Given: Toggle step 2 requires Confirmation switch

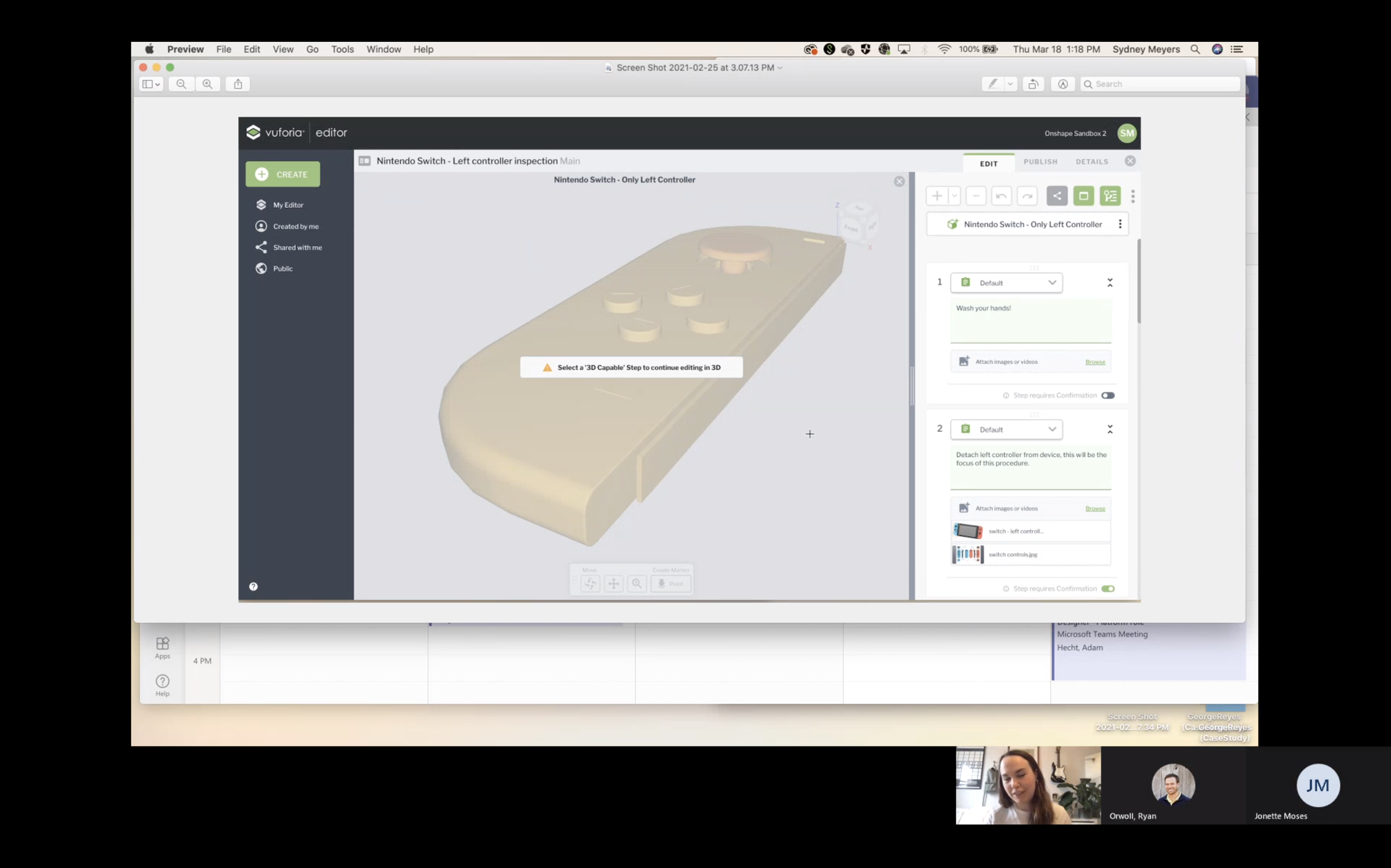Looking at the screenshot, I should (x=1107, y=588).
